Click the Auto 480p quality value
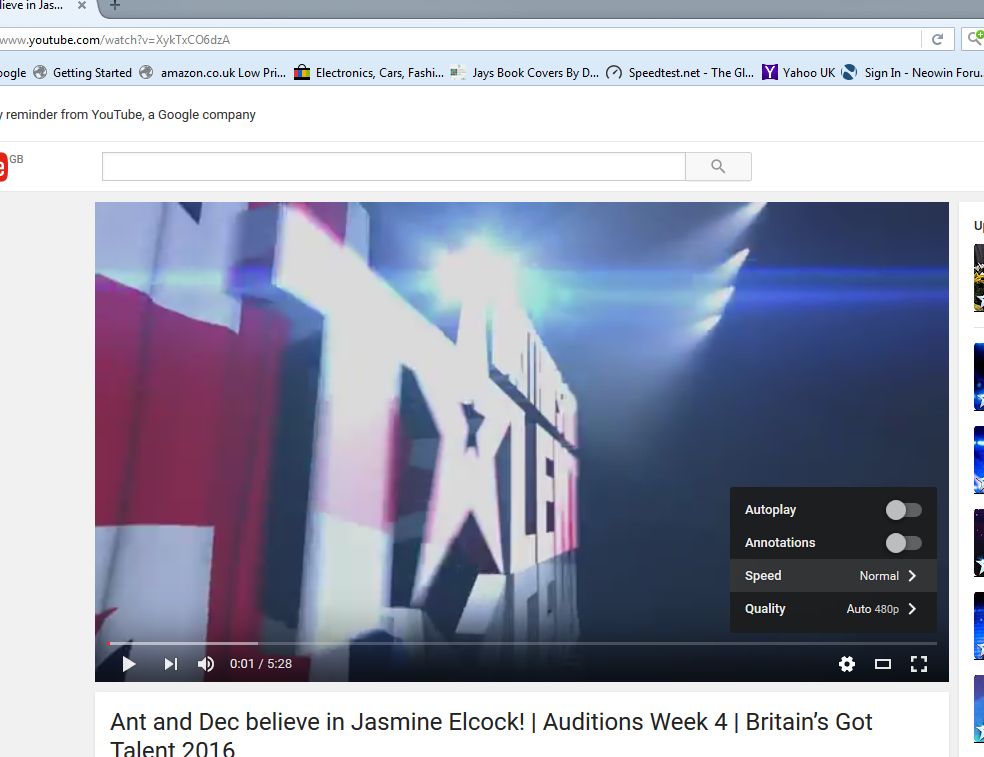The image size is (984, 757). click(872, 609)
